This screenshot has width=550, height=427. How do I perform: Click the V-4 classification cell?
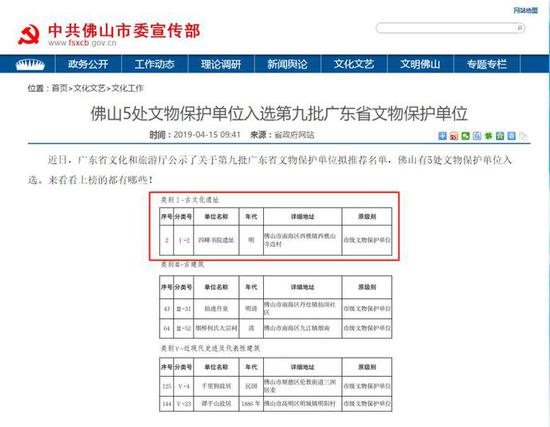click(184, 386)
